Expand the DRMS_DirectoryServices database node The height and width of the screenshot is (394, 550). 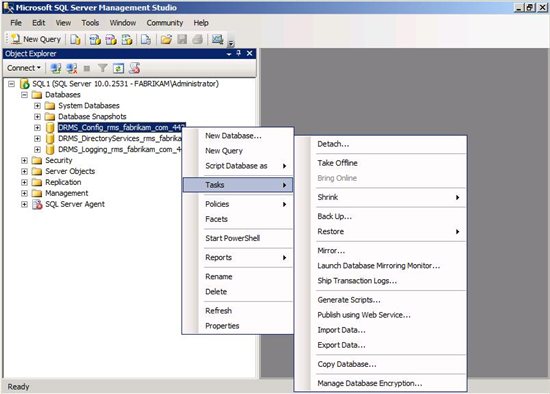37,139
